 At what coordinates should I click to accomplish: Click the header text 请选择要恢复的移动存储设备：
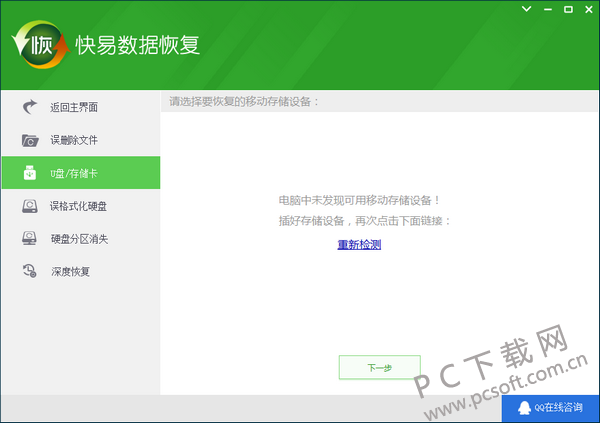pyautogui.click(x=244, y=101)
